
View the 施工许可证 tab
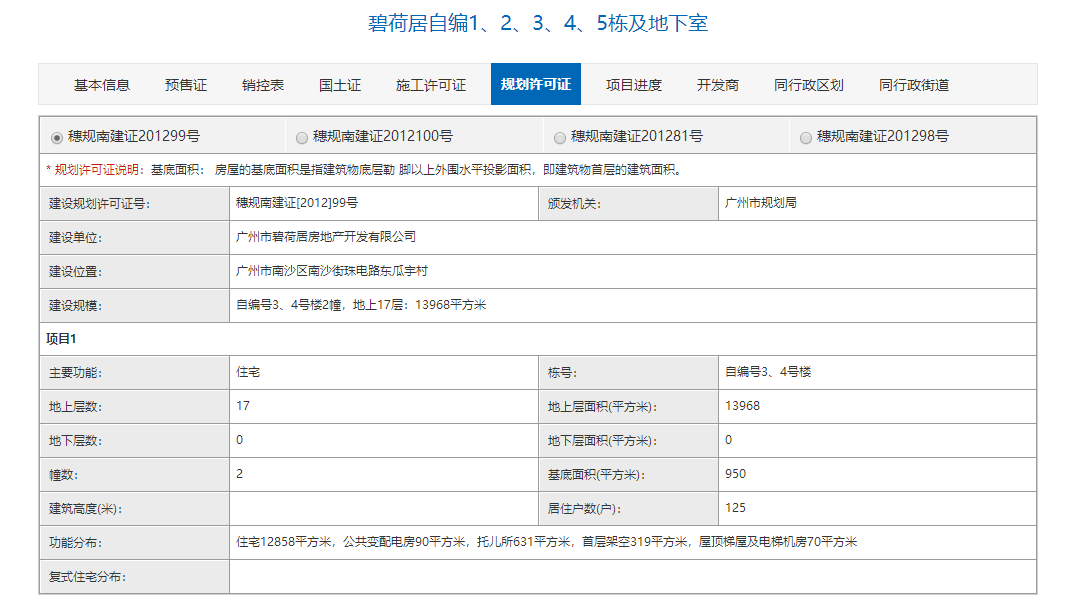[x=431, y=85]
